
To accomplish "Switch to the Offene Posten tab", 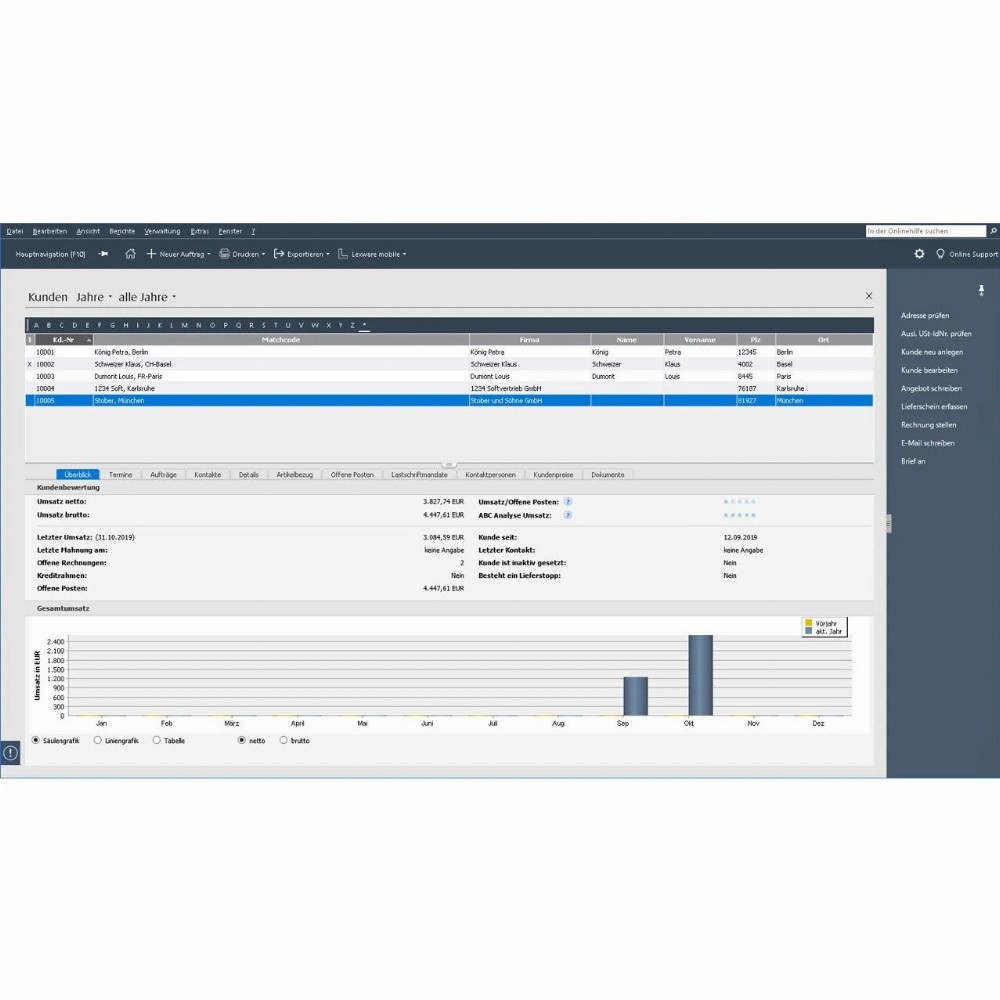I will point(352,474).
